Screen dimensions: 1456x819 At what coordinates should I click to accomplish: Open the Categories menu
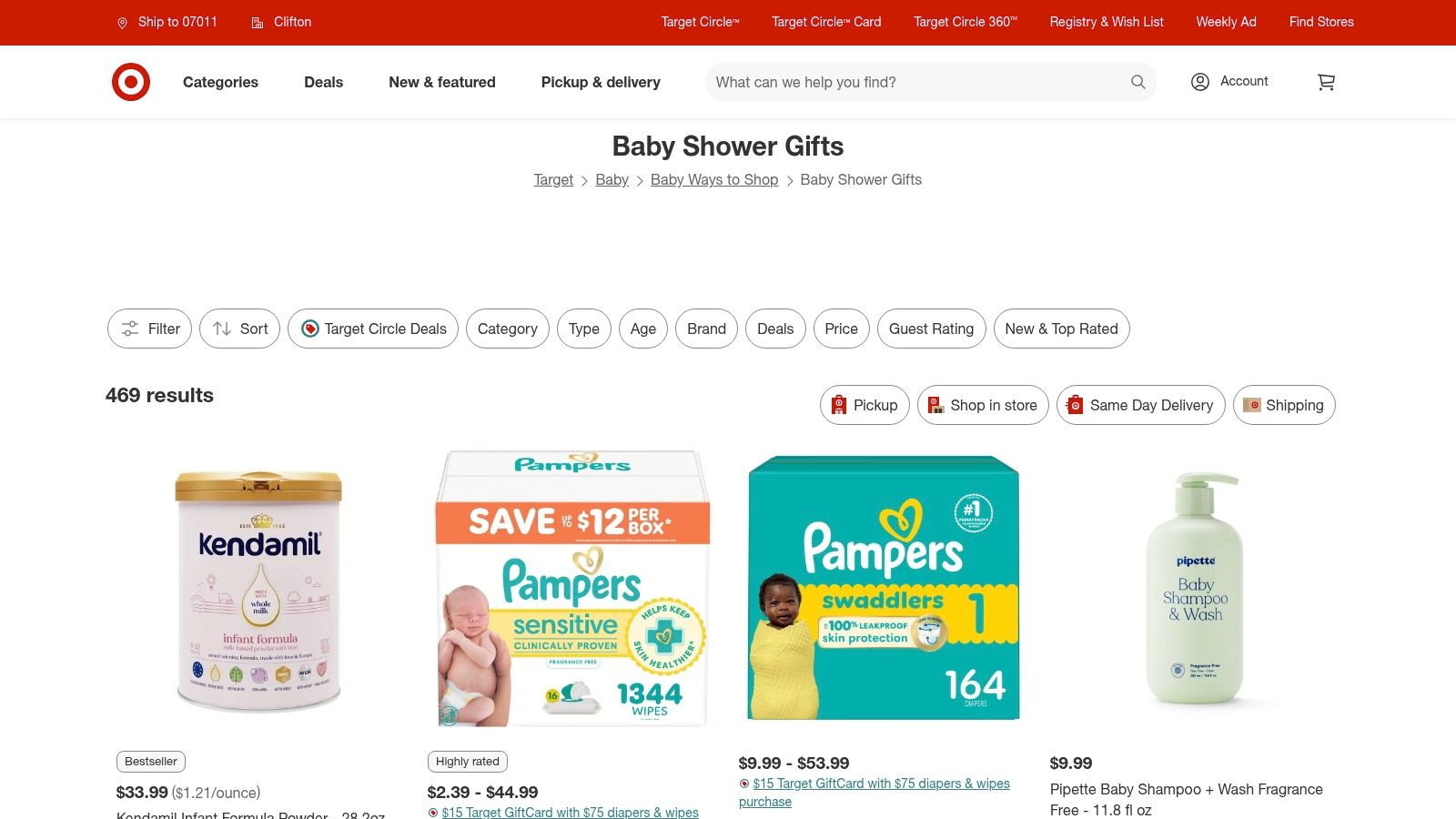220,82
